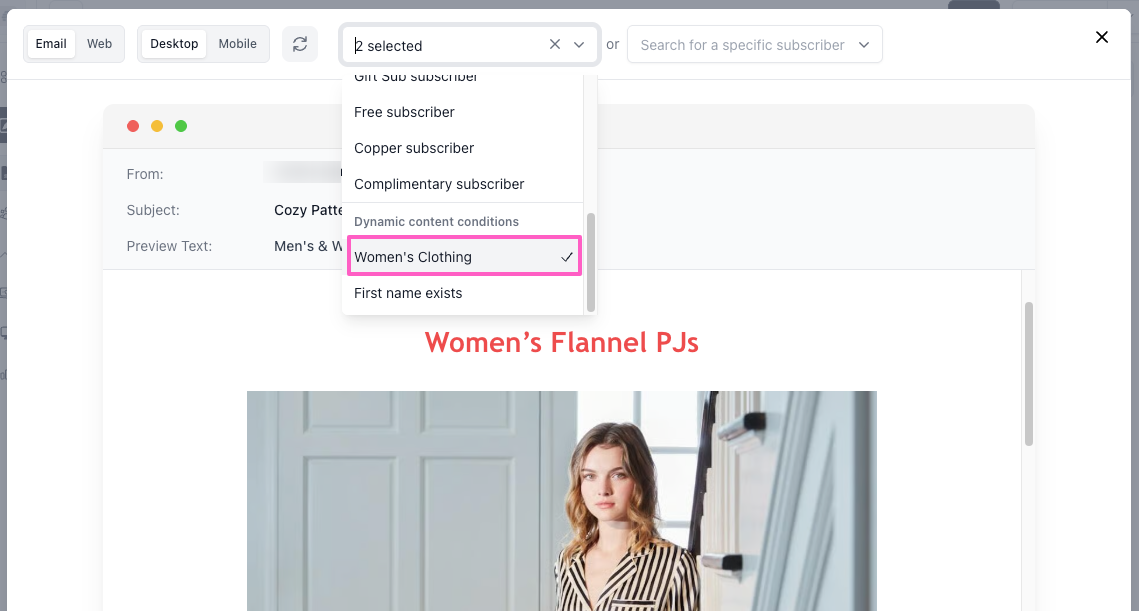This screenshot has height=611, width=1139.
Task: Switch to Web preview
Action: (99, 44)
